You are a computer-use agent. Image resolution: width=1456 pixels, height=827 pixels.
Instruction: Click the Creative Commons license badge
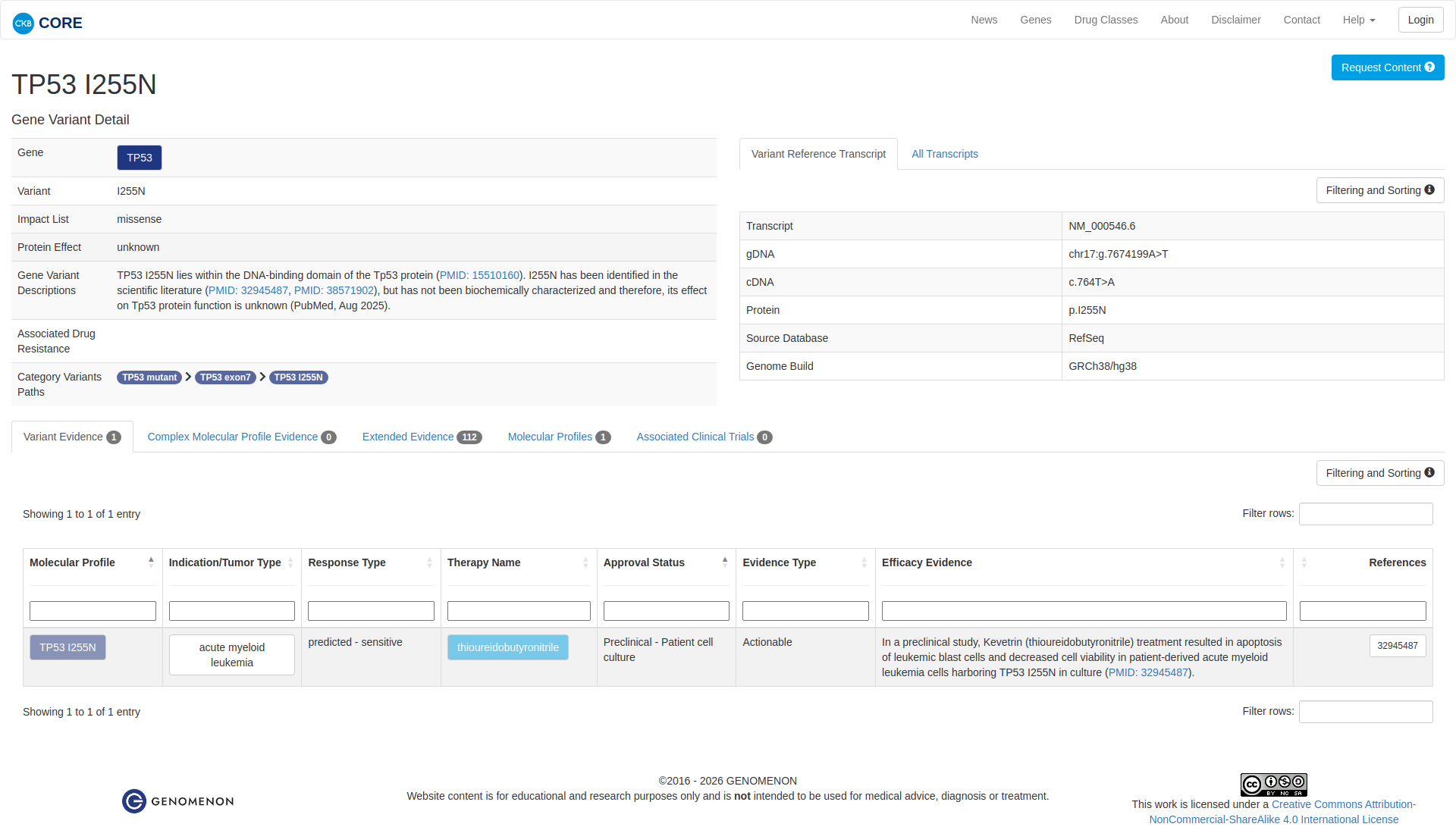point(1273,785)
